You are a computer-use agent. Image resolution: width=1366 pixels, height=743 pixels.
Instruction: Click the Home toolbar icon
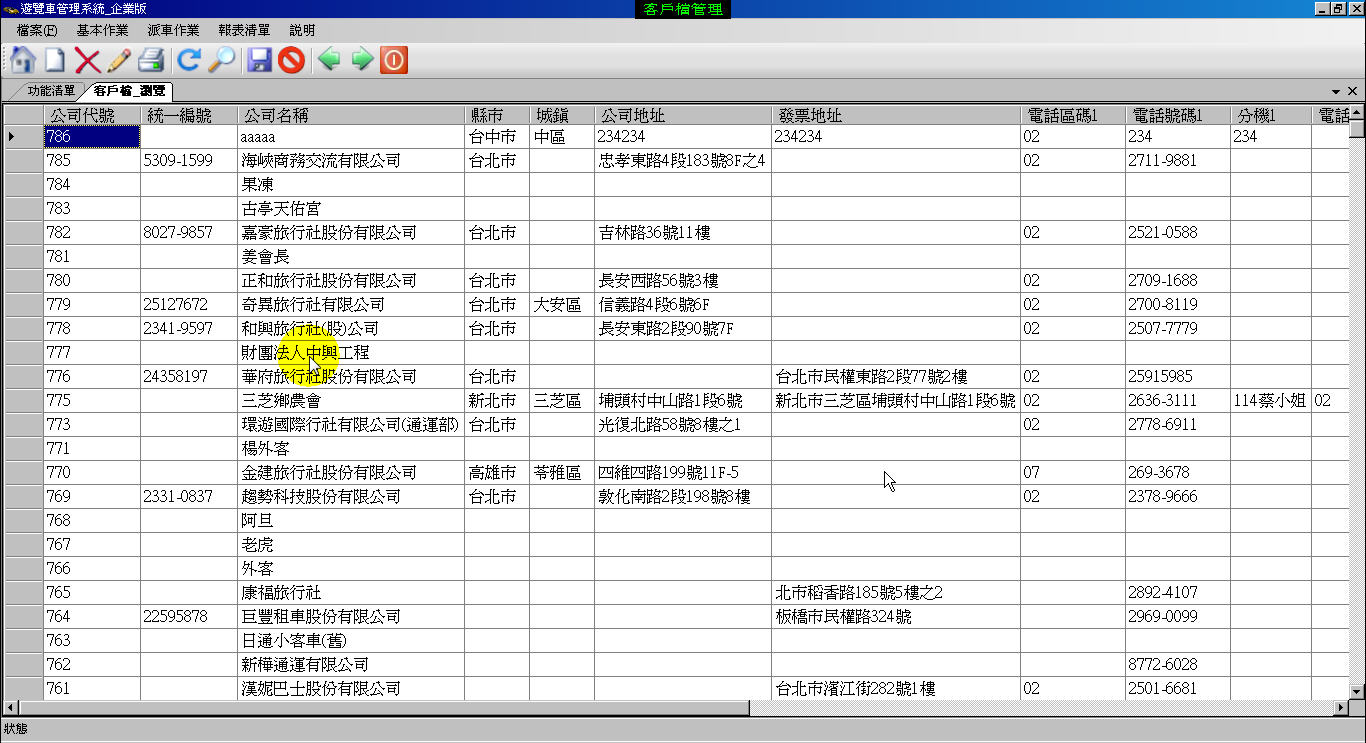coord(23,60)
